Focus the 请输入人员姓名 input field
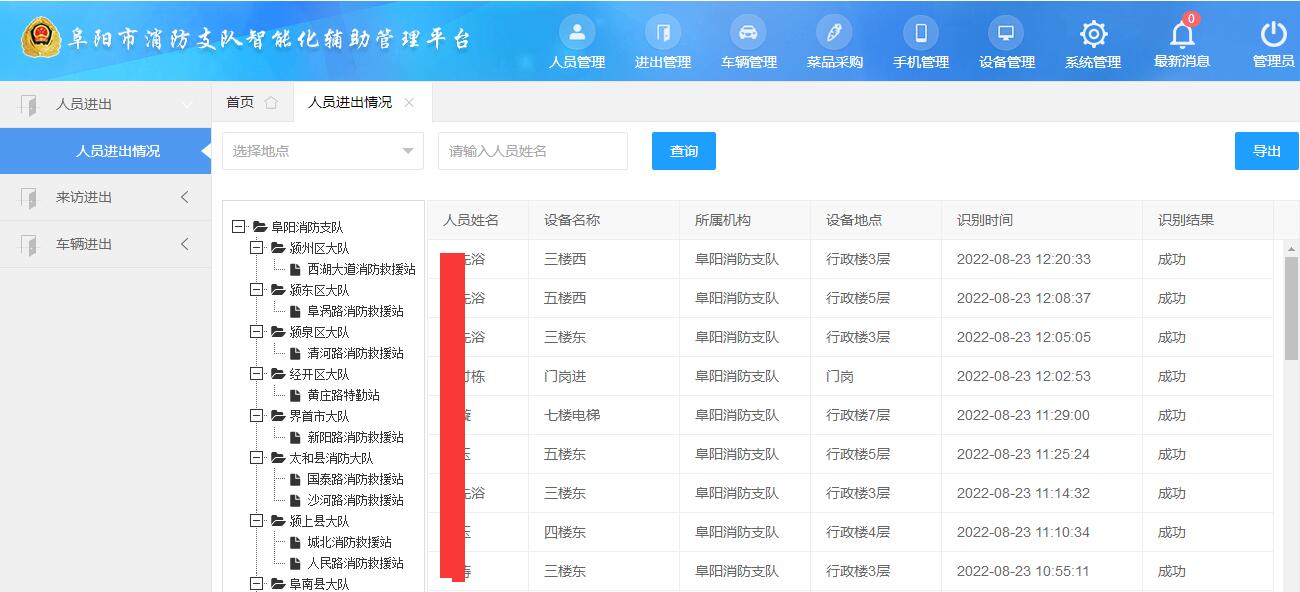 tap(532, 151)
